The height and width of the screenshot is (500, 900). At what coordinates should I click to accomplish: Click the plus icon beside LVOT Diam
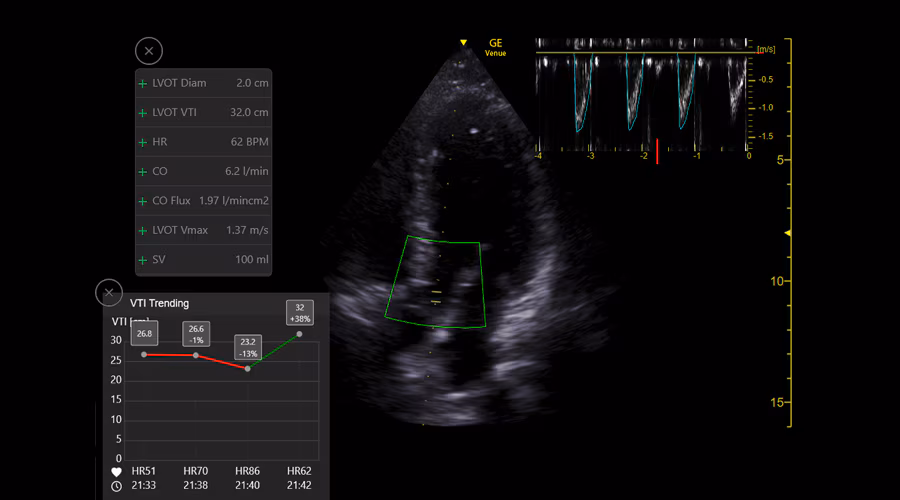(143, 84)
